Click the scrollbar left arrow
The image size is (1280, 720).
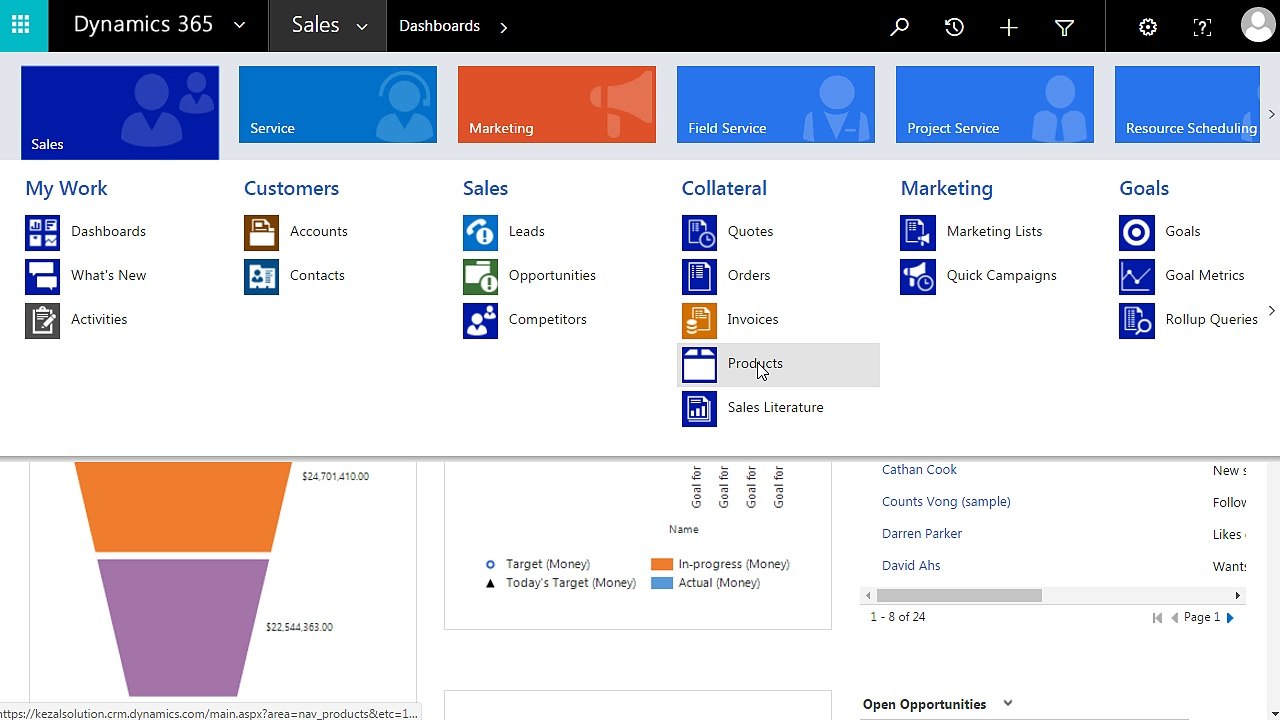(x=868, y=596)
